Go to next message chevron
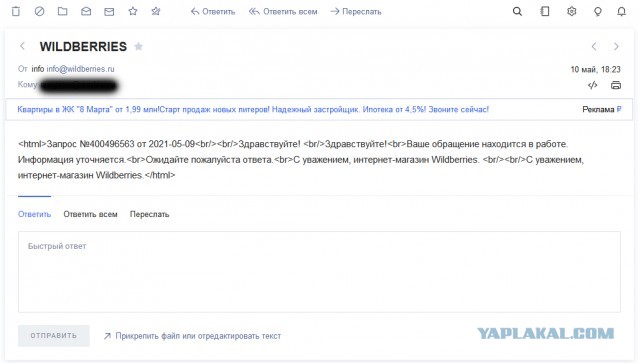Image resolution: width=640 pixels, height=363 pixels. pos(616,47)
